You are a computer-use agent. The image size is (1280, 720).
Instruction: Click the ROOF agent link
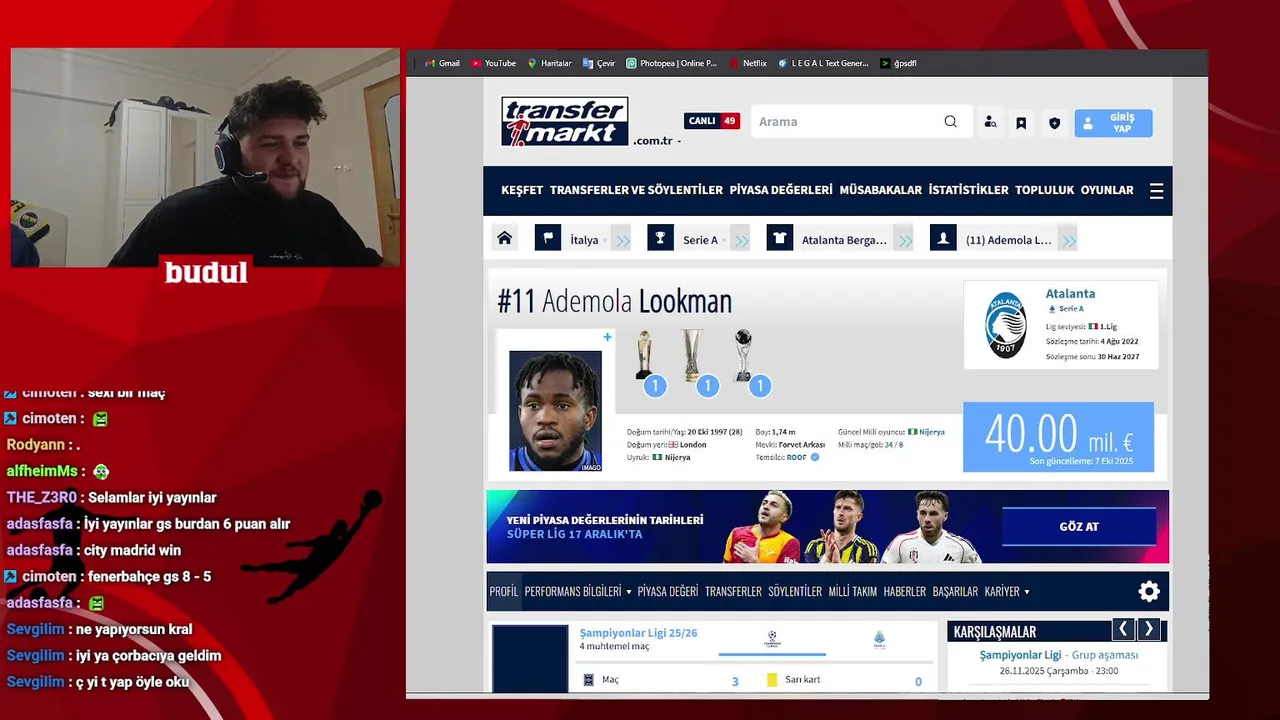[x=796, y=457]
